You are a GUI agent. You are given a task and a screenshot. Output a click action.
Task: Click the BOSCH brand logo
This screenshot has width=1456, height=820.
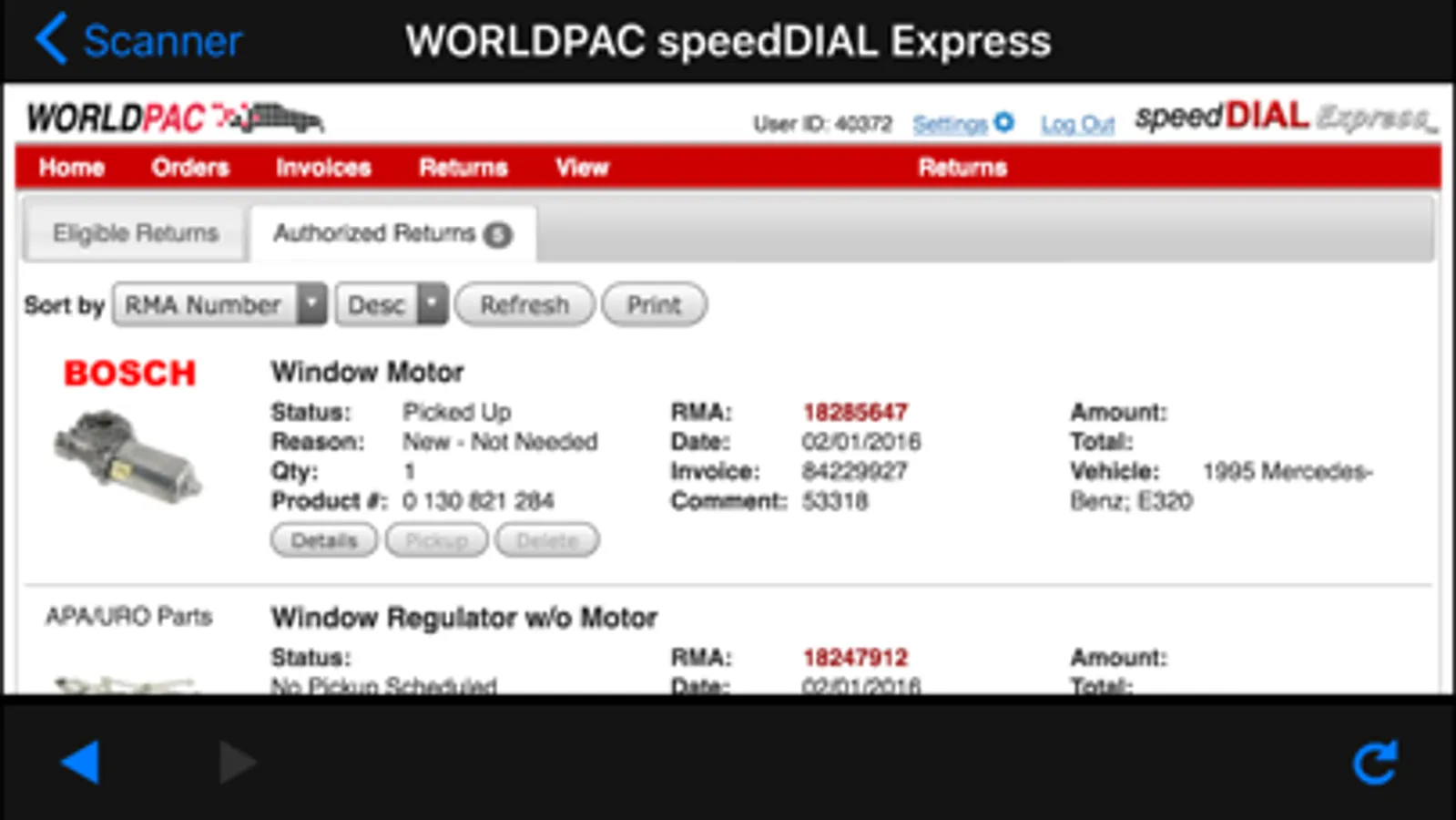129,373
